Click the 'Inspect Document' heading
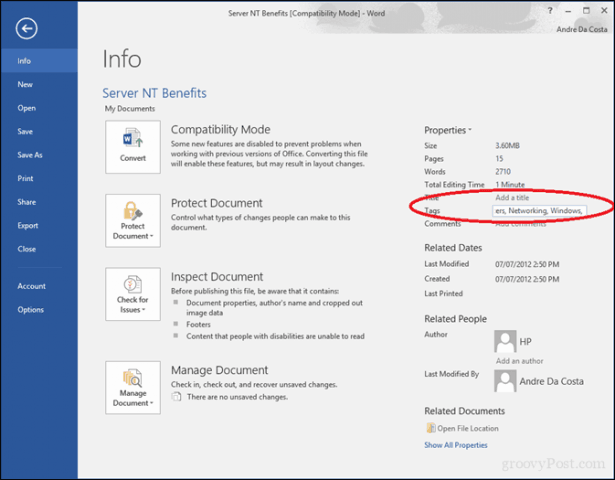The image size is (615, 480). (217, 277)
